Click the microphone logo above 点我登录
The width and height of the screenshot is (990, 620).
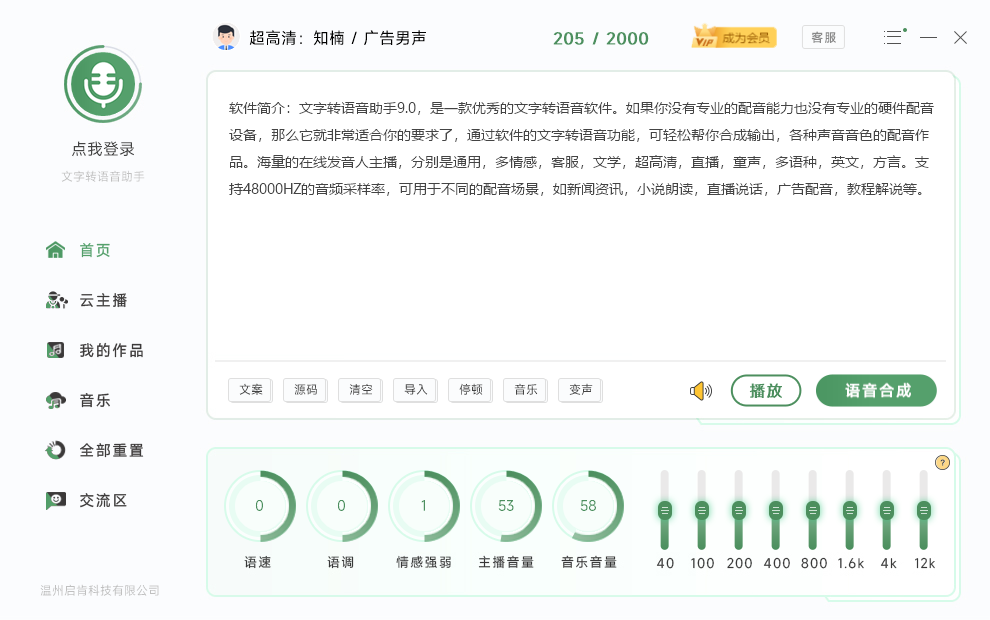tap(102, 84)
